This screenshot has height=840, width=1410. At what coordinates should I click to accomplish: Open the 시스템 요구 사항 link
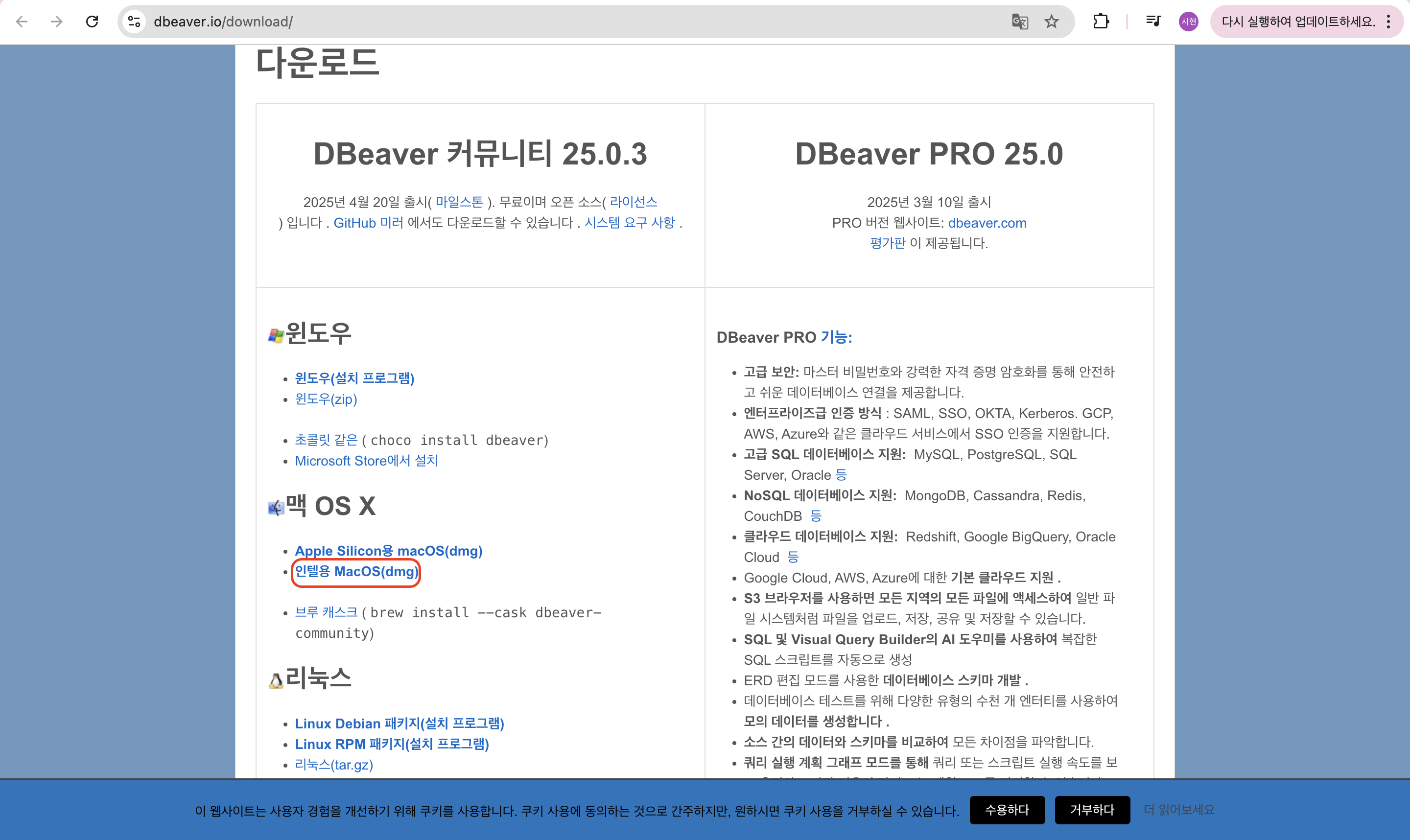click(x=630, y=222)
